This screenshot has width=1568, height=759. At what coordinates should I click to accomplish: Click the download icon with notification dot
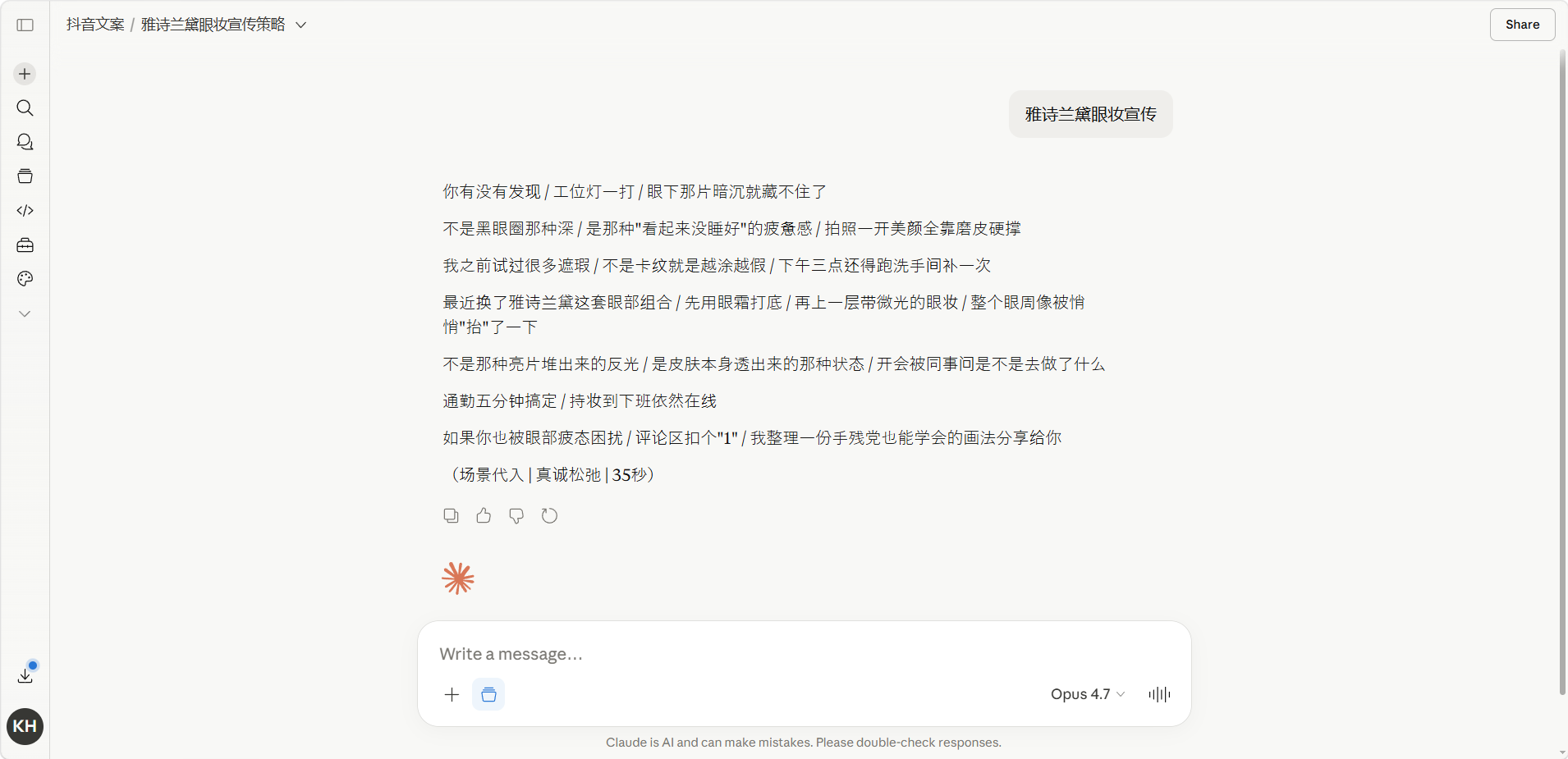pyautogui.click(x=25, y=674)
